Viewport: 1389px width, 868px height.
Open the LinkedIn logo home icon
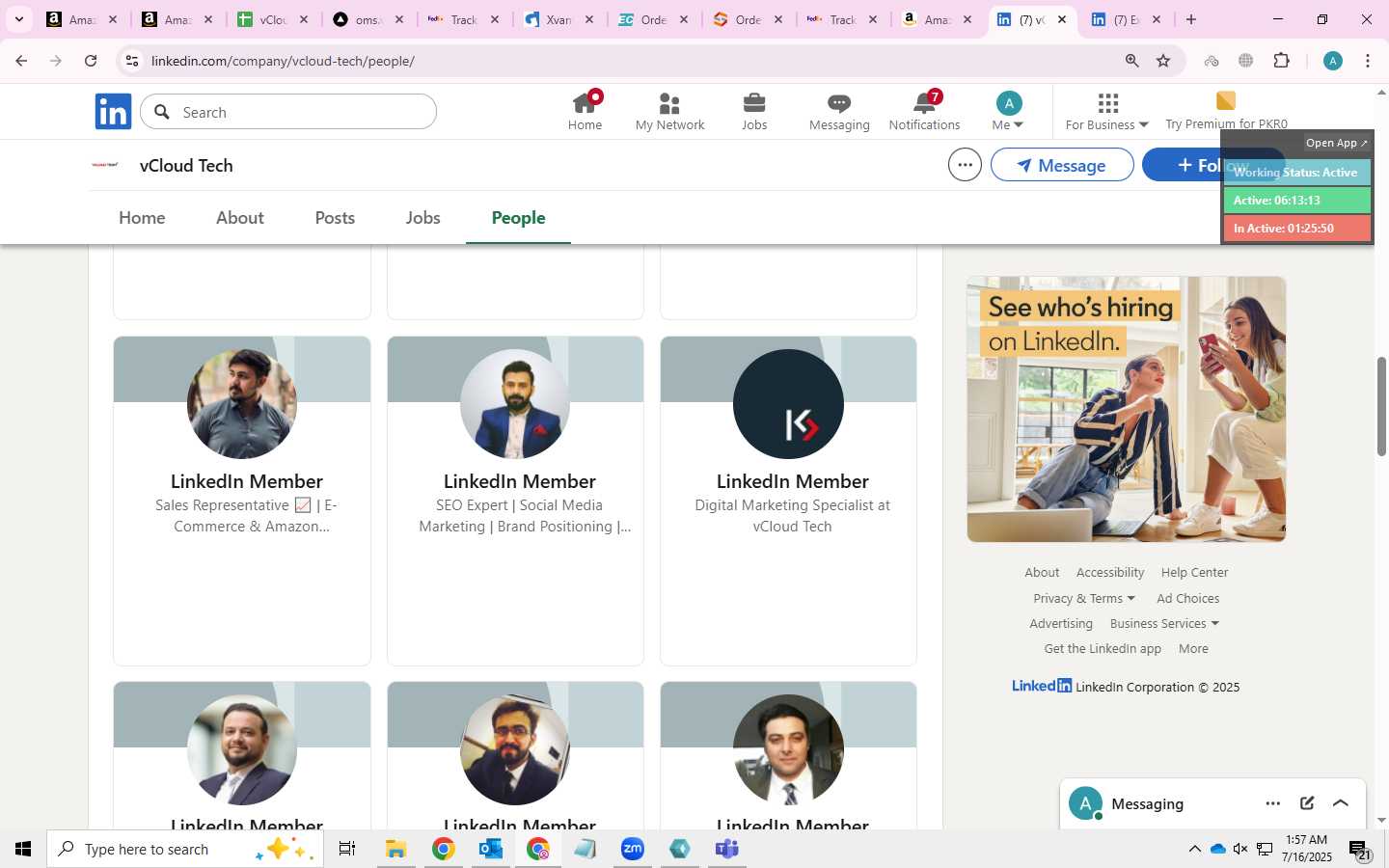(113, 112)
